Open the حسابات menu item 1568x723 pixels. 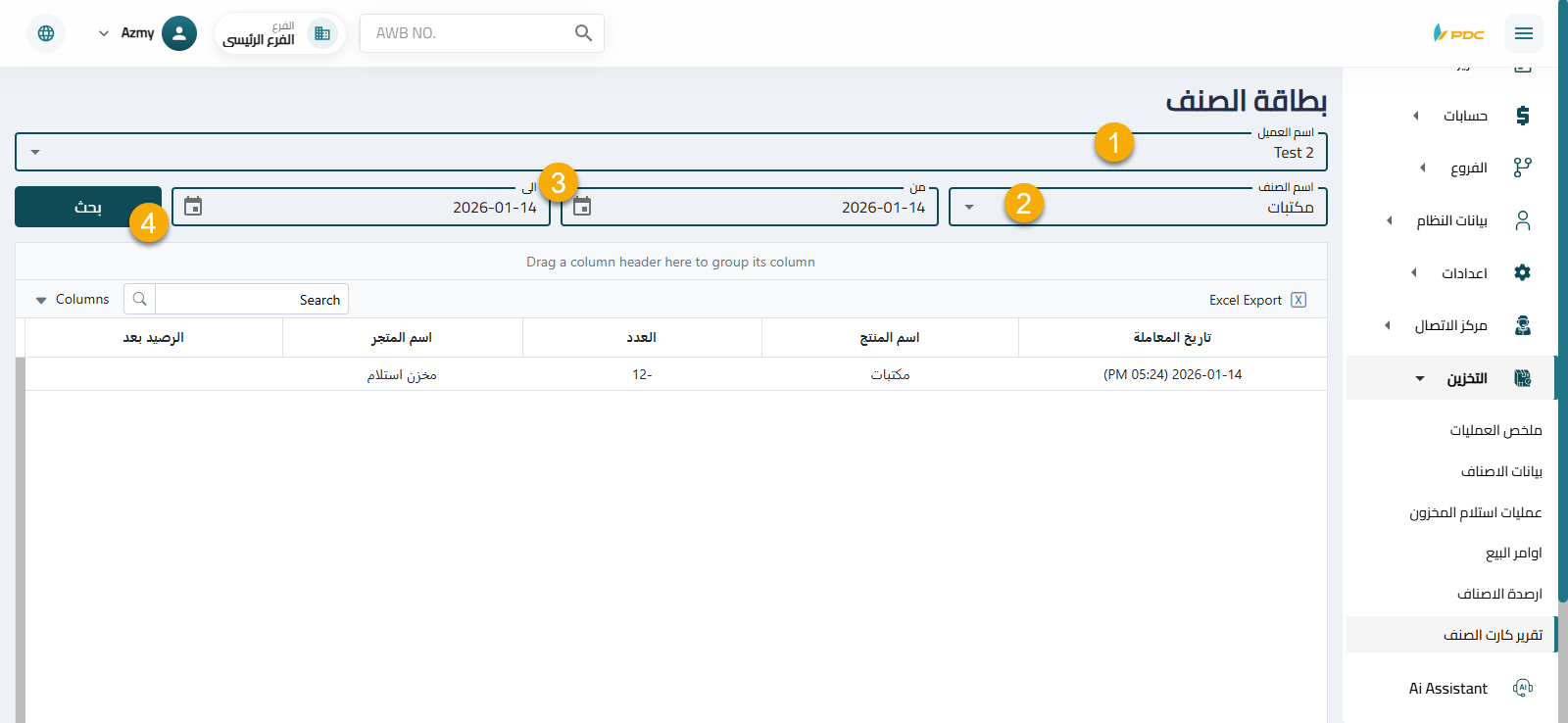tap(1464, 116)
